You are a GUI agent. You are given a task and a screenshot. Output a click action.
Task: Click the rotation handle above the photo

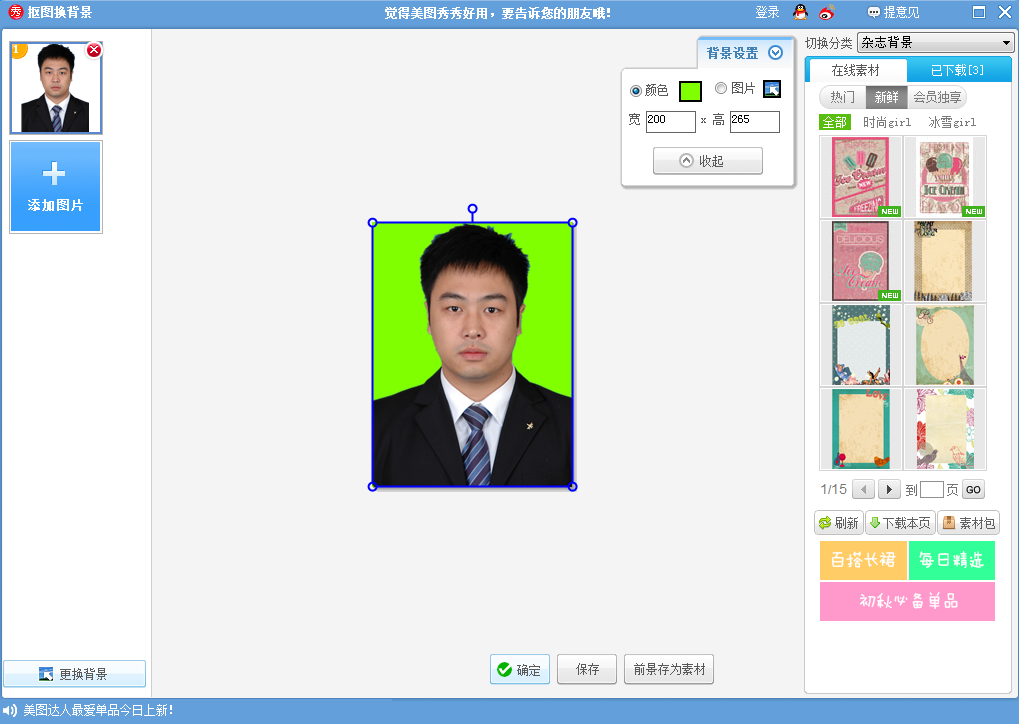tap(472, 209)
